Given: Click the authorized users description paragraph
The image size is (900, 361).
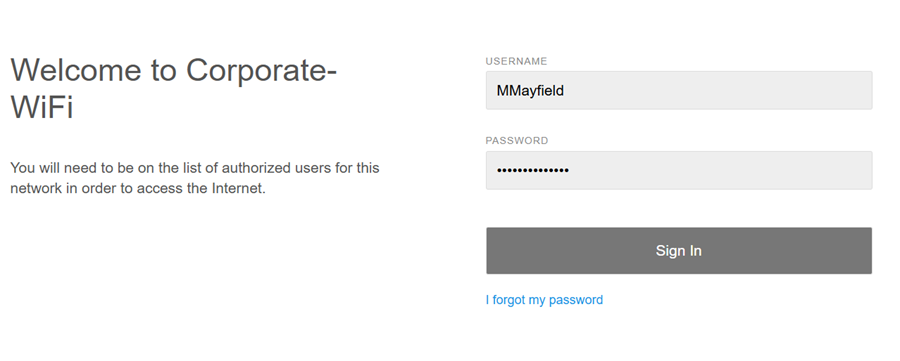Looking at the screenshot, I should click(195, 178).
